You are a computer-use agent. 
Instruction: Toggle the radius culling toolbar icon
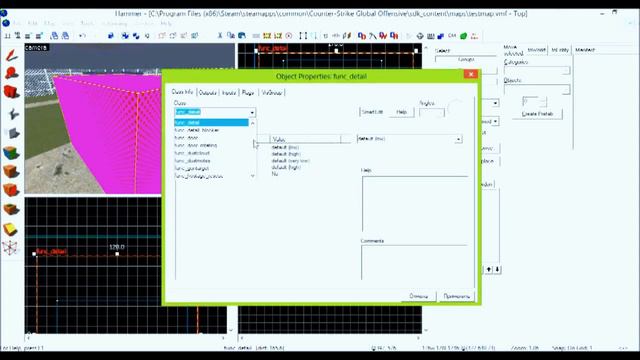[x=289, y=36]
